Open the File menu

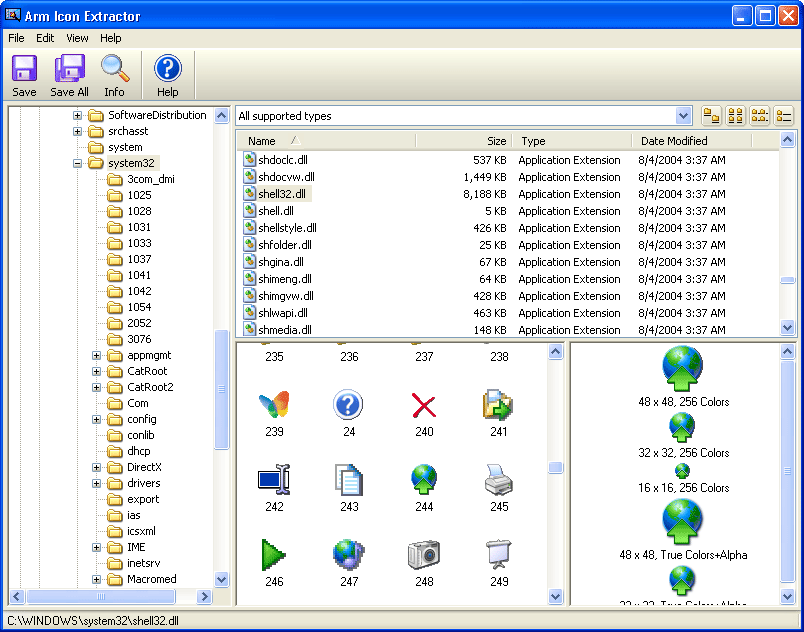[15, 38]
